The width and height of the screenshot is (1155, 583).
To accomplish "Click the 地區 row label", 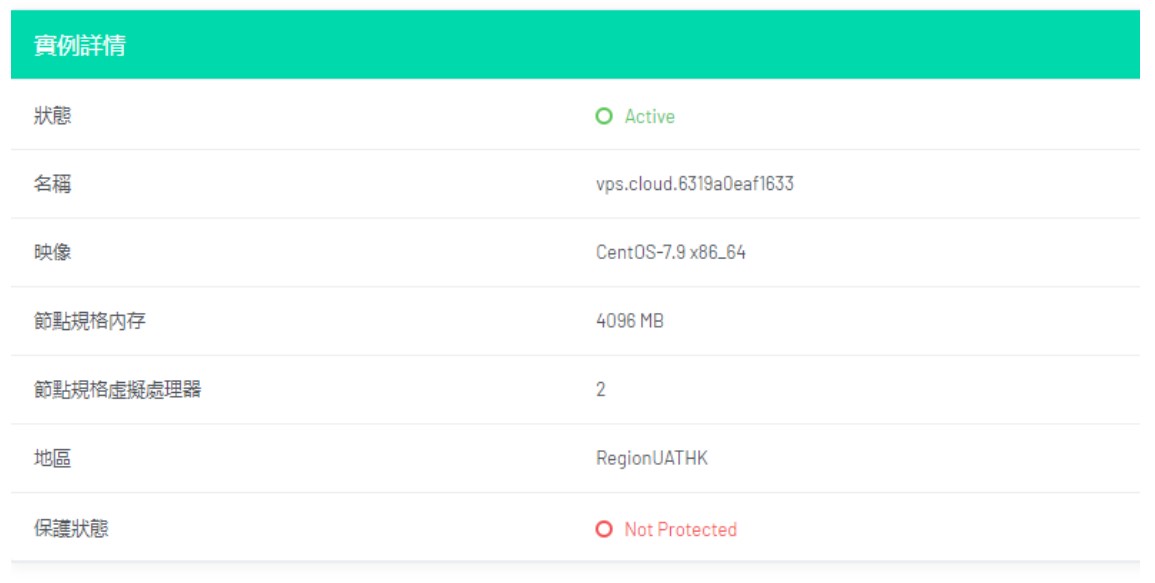I will click(x=53, y=459).
